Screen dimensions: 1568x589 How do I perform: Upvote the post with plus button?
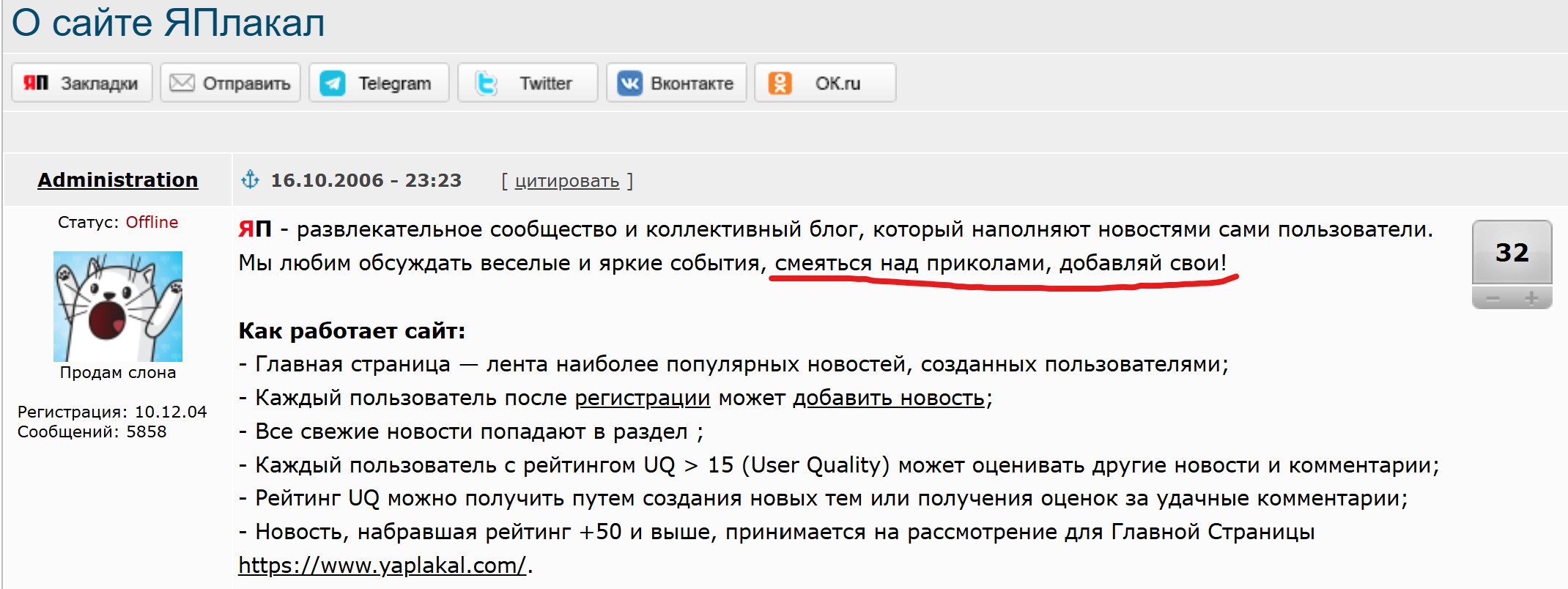pos(1531,298)
